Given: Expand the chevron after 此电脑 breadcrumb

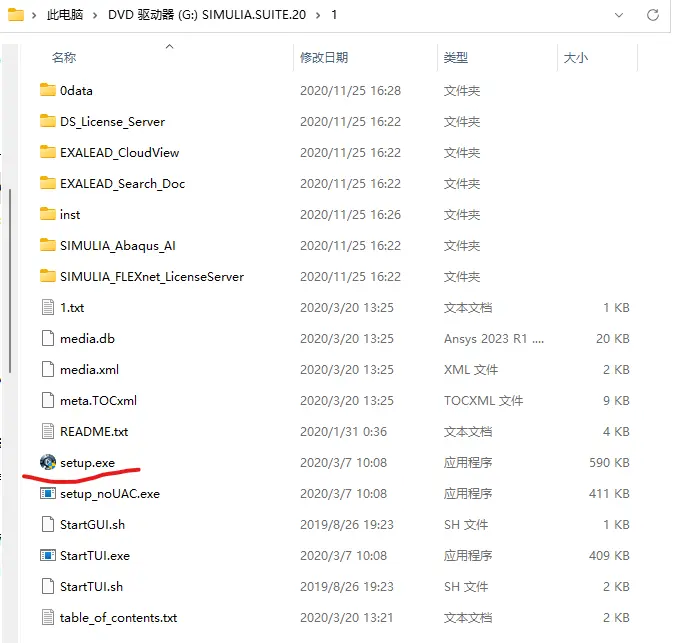Looking at the screenshot, I should click(95, 15).
